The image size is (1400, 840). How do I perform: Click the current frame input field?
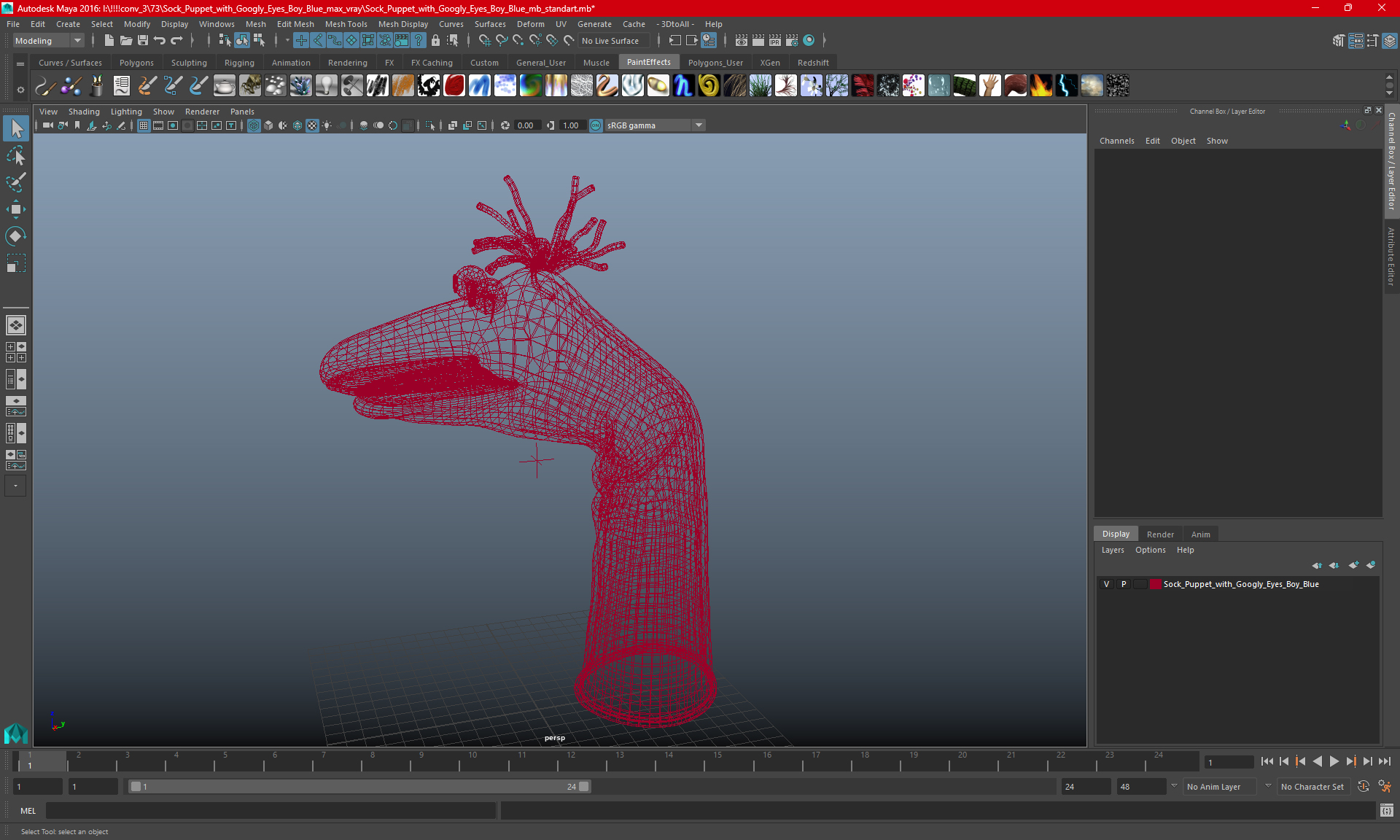point(1228,762)
